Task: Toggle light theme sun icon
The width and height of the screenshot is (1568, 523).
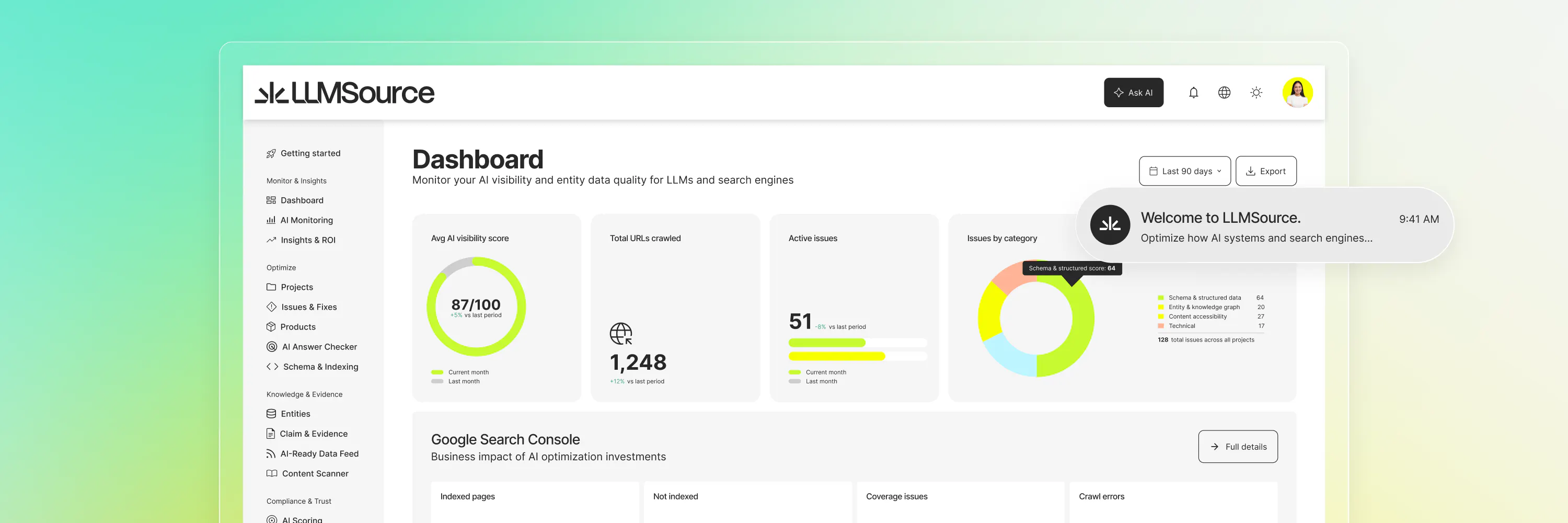Action: pyautogui.click(x=1256, y=93)
